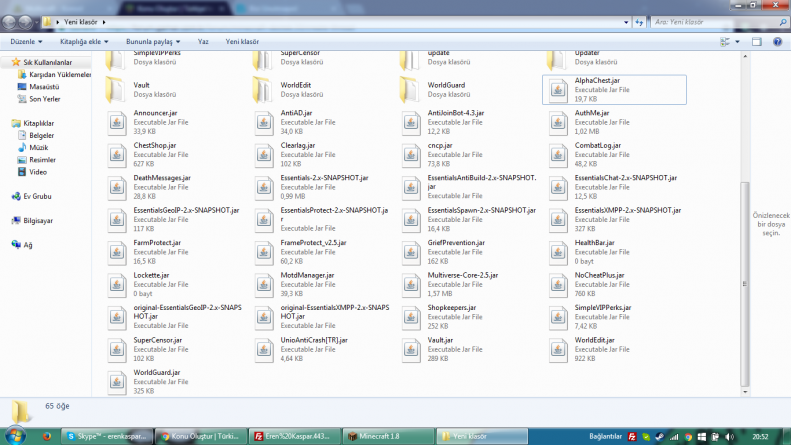Select UnioAntiCrash[TR].jar file name
This screenshot has width=791, height=445.
point(314,340)
